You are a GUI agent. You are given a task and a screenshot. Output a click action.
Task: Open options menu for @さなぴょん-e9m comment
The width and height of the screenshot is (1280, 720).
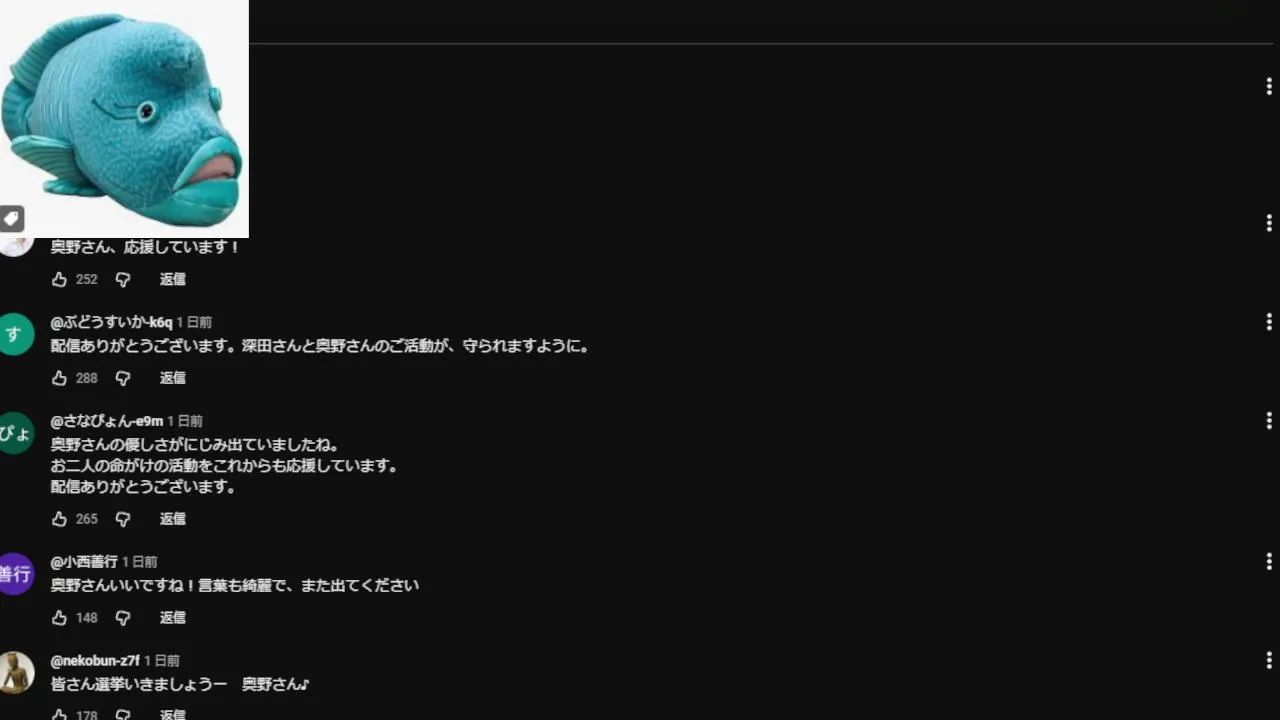(x=1268, y=421)
